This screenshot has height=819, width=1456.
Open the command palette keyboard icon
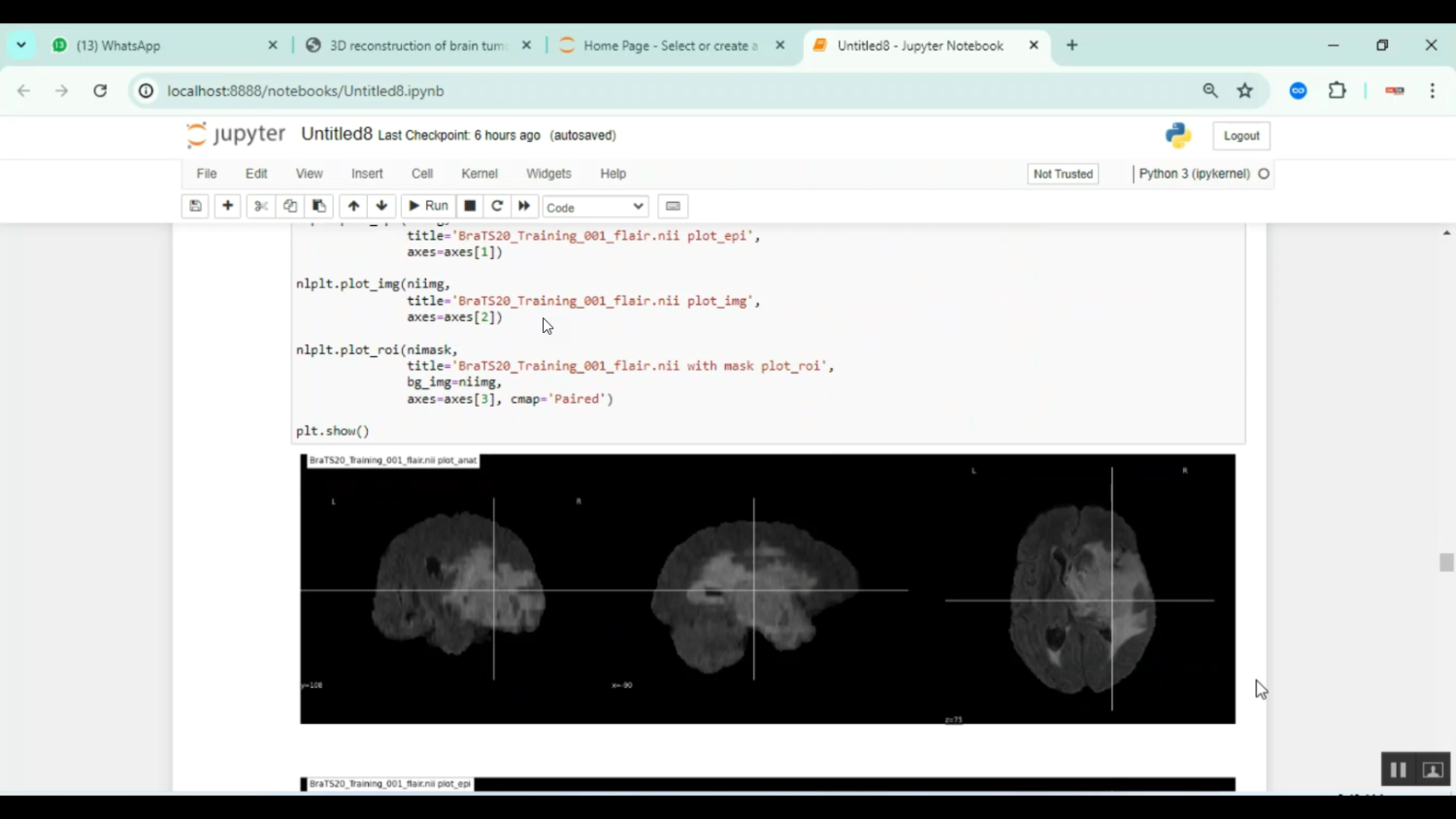tap(673, 206)
